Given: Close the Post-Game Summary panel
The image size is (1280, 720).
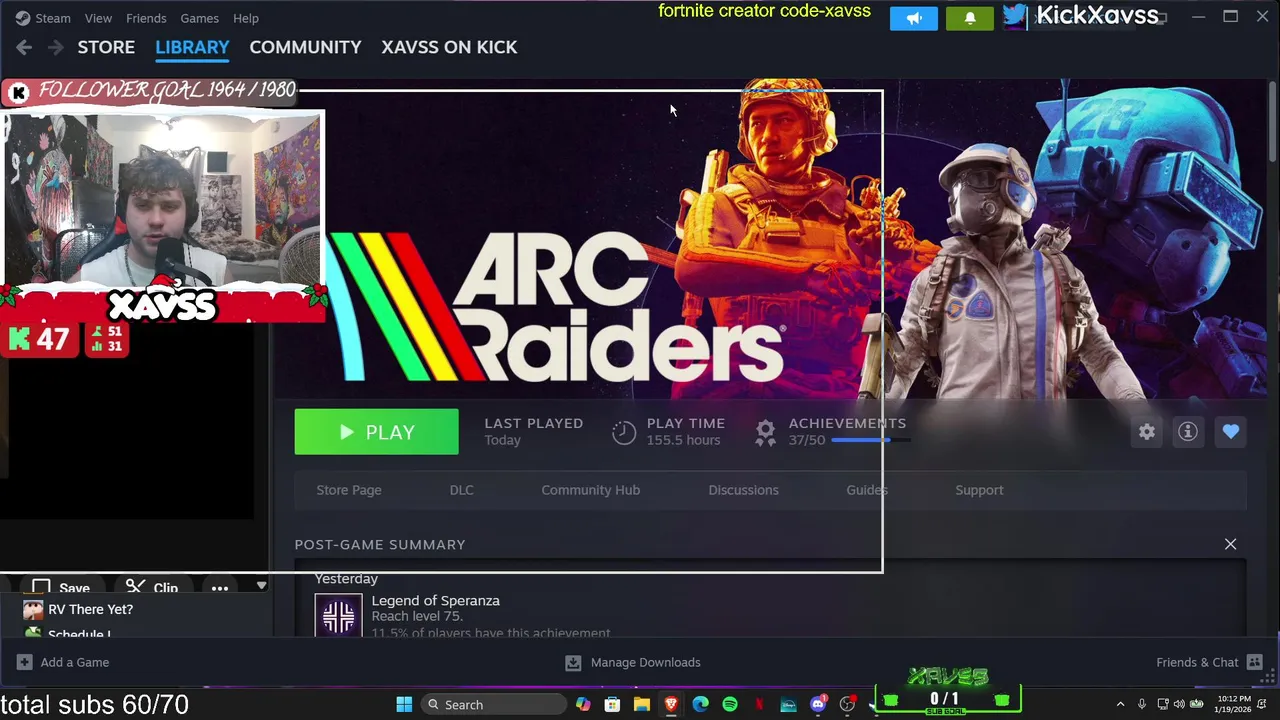Looking at the screenshot, I should point(1231,544).
